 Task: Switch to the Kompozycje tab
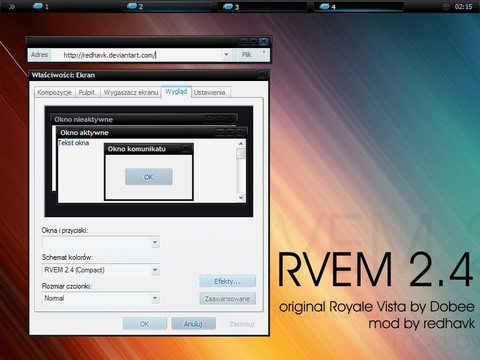click(55, 93)
